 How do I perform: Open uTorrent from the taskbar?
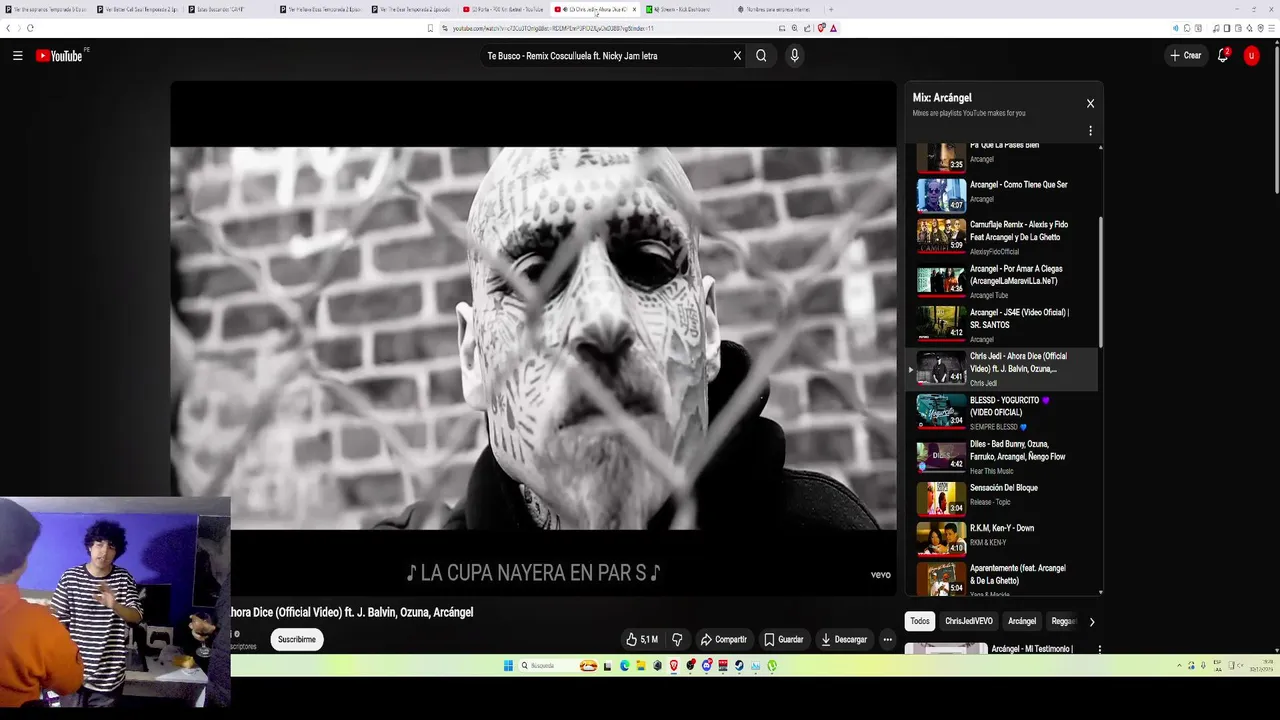[772, 666]
